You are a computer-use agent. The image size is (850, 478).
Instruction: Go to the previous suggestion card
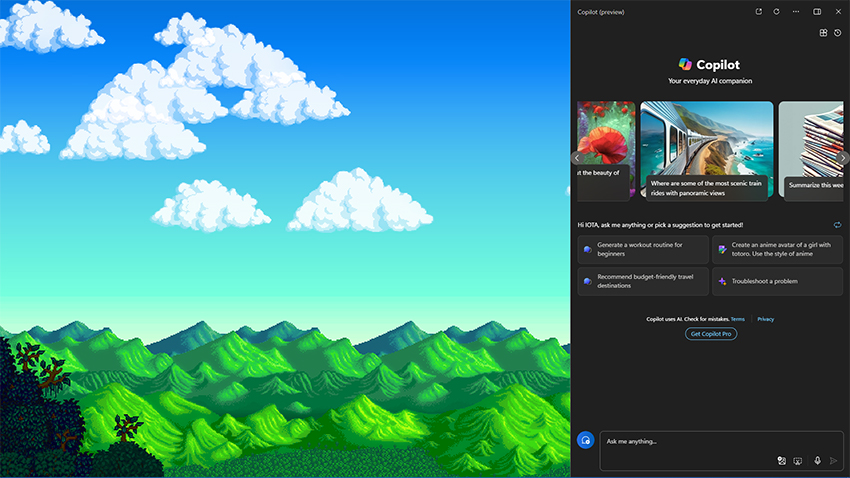click(577, 158)
